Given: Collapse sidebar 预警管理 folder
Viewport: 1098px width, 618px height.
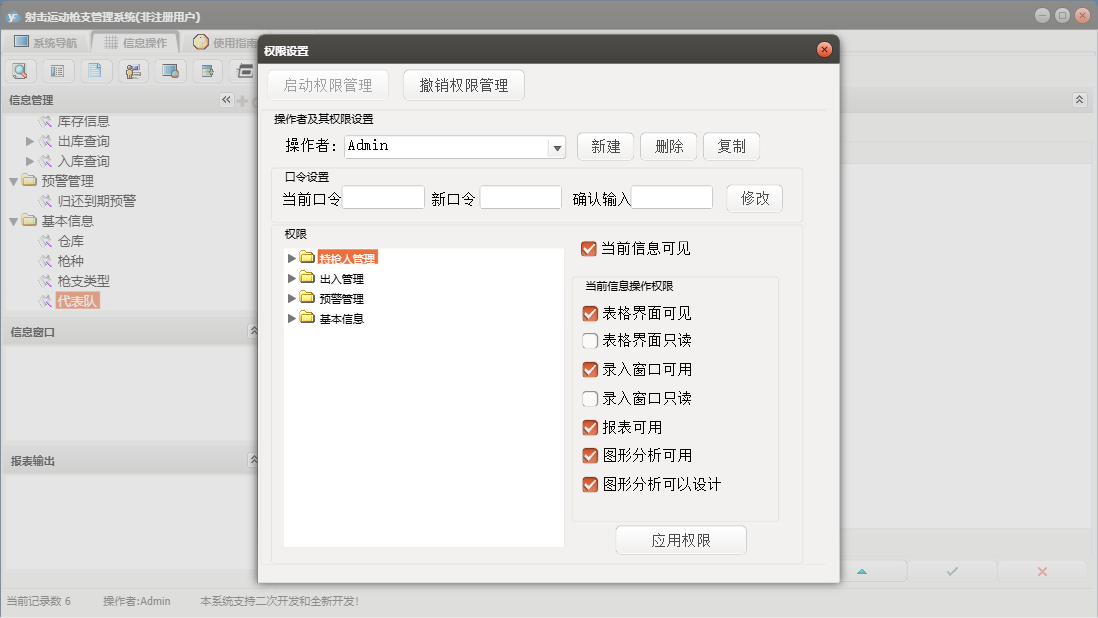Looking at the screenshot, I should click(13, 182).
